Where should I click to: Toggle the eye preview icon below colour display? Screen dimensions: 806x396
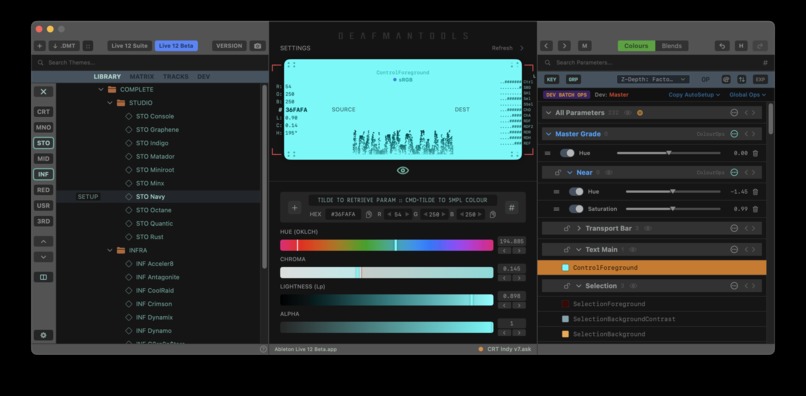tap(403, 170)
